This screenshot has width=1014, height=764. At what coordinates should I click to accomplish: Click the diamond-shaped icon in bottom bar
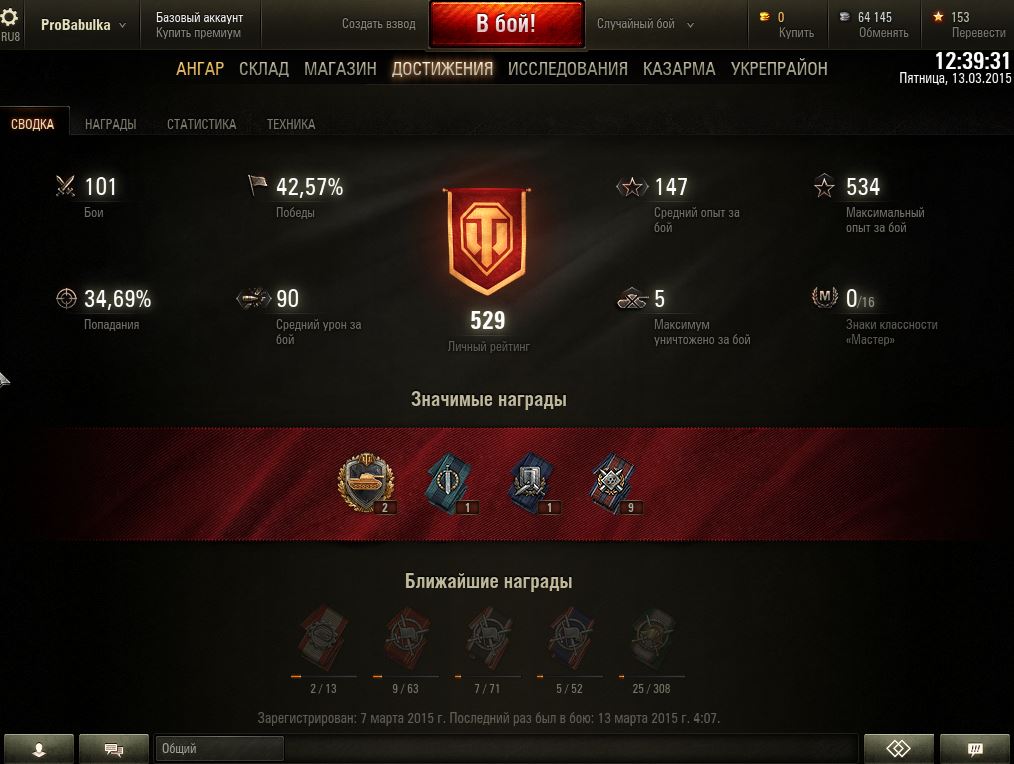tap(898, 749)
